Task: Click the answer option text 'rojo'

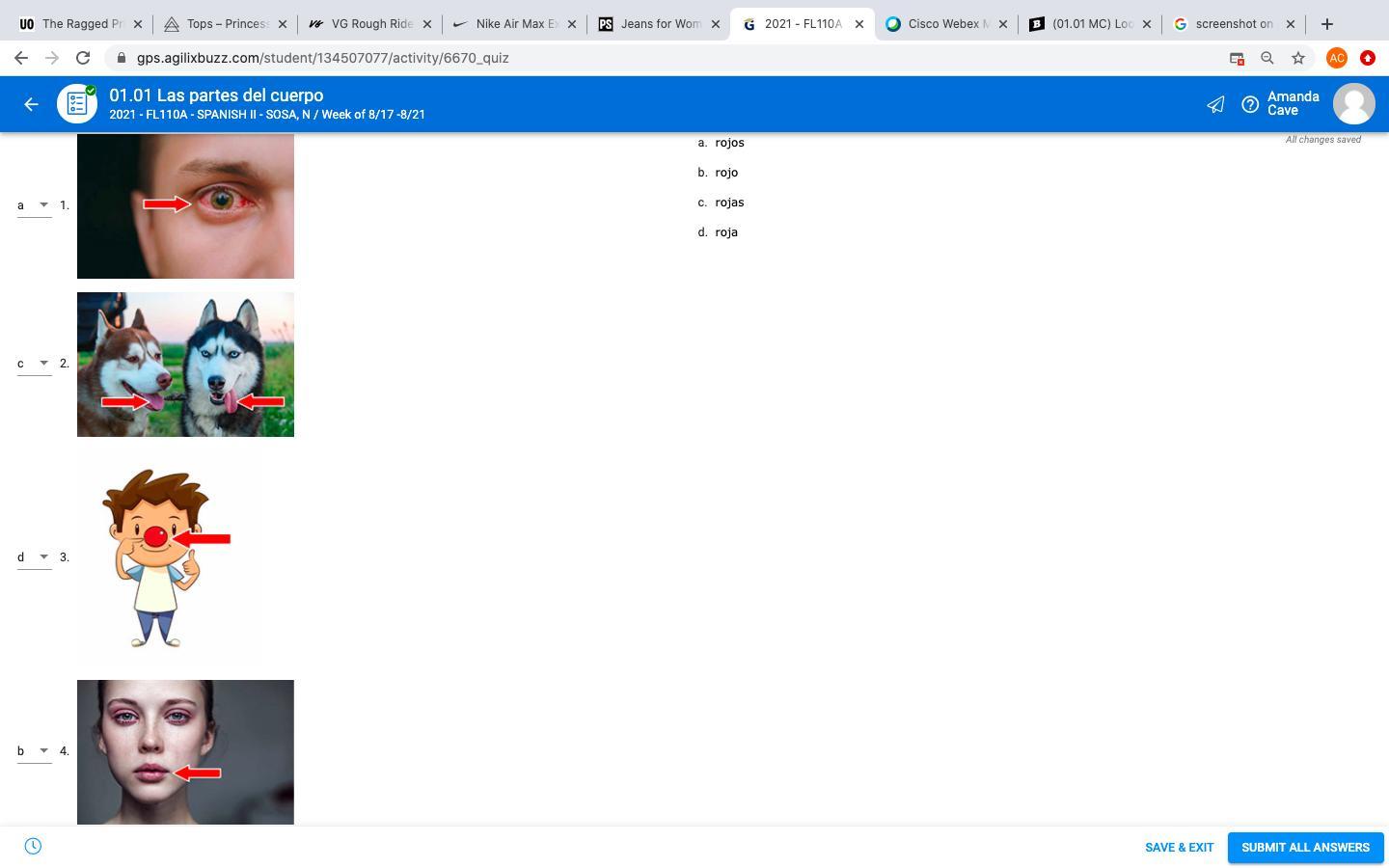Action: (726, 173)
